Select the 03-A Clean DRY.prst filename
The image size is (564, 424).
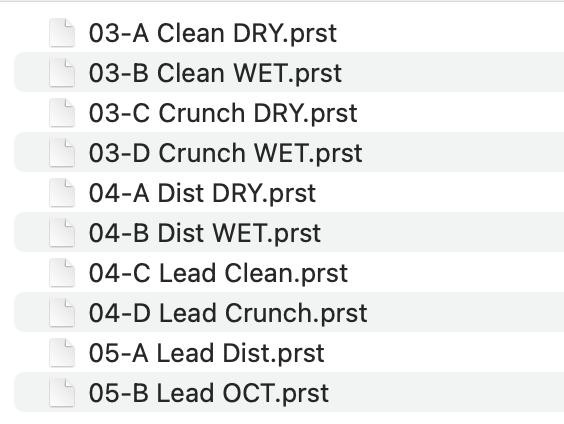pyautogui.click(x=213, y=34)
